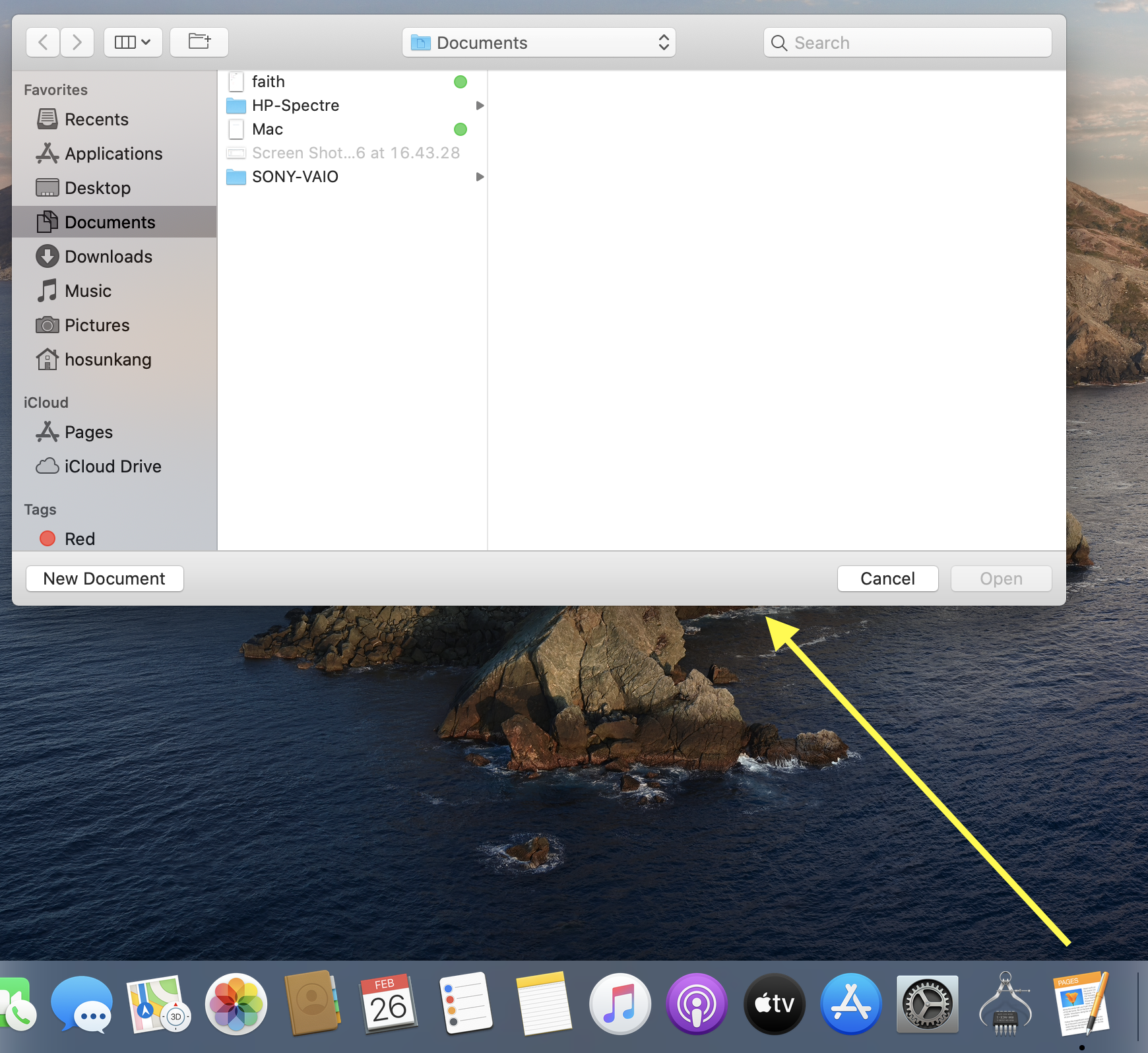Viewport: 1148px width, 1053px height.
Task: Select Recents in the sidebar
Action: pos(114,119)
